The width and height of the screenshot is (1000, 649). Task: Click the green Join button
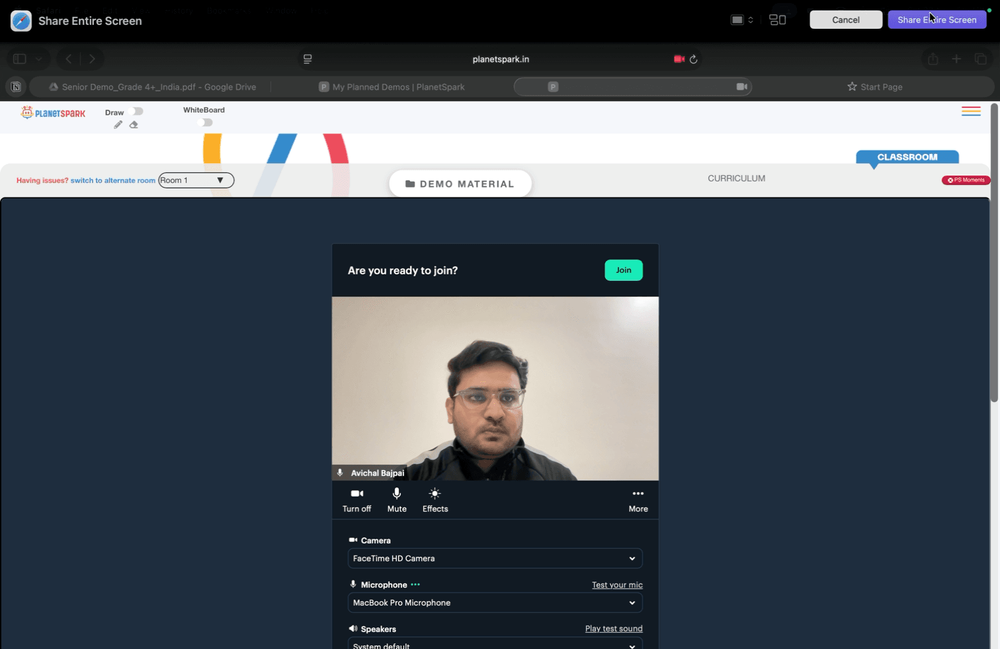click(x=623, y=270)
